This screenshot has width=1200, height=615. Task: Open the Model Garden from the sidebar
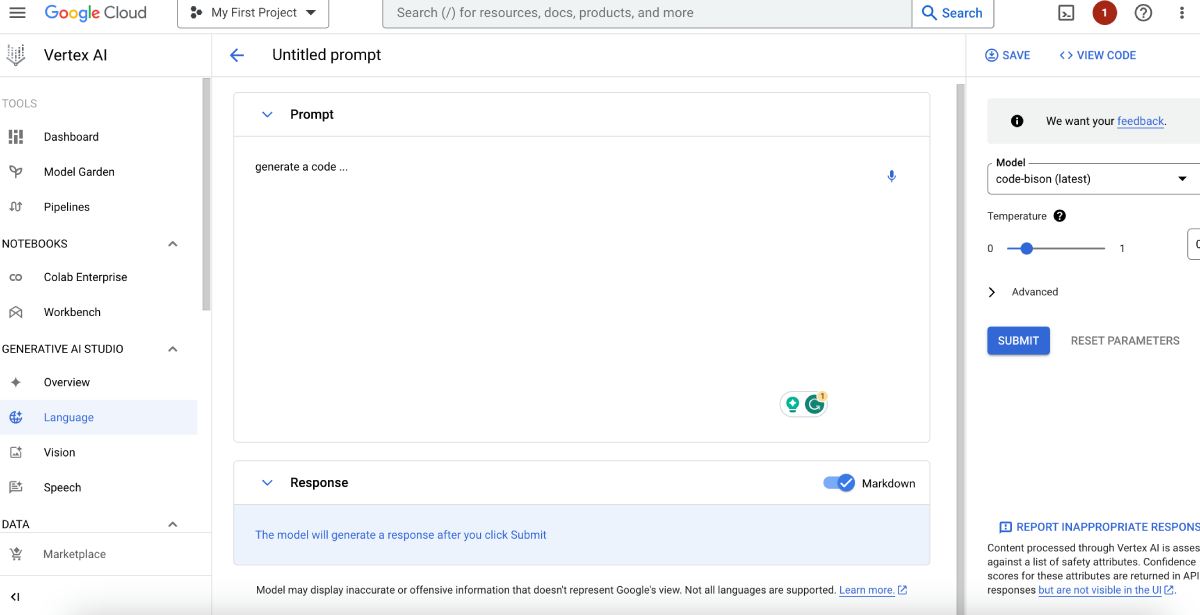point(79,171)
